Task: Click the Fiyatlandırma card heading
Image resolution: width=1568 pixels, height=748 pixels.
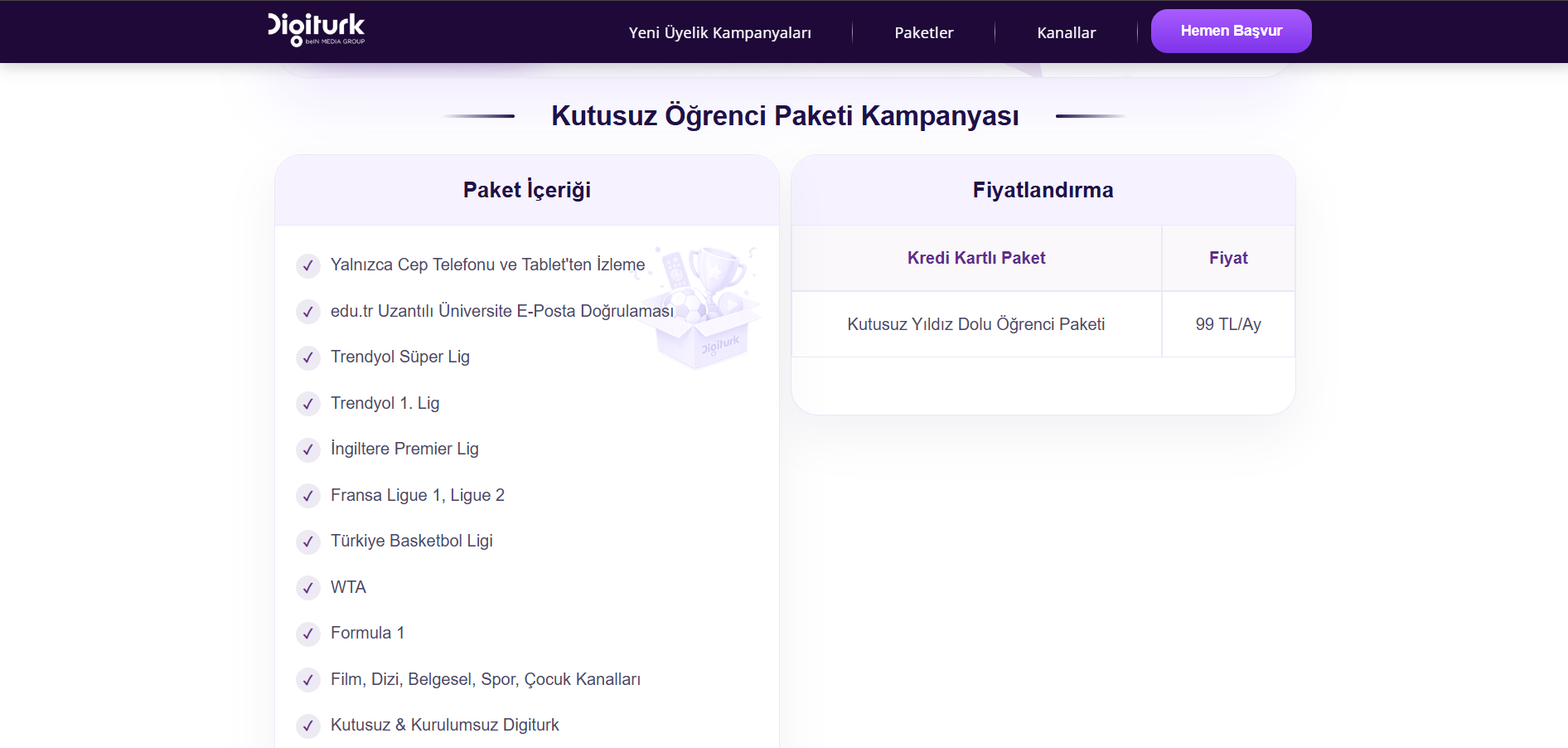Action: [x=1043, y=190]
